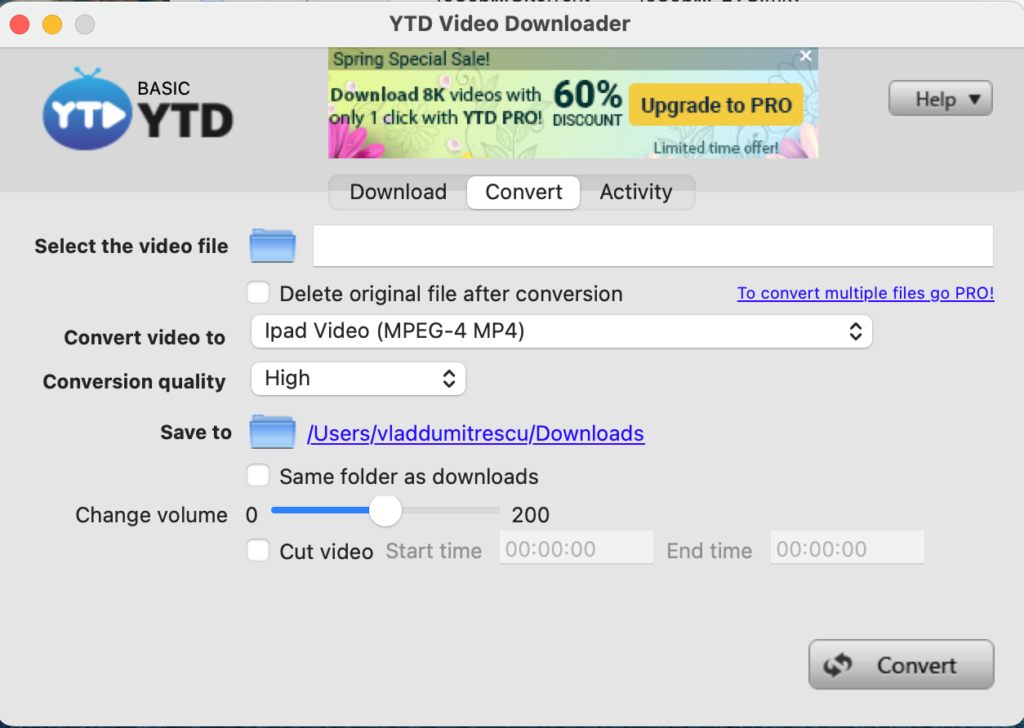
Task: Click the video file path input field
Action: tap(653, 245)
